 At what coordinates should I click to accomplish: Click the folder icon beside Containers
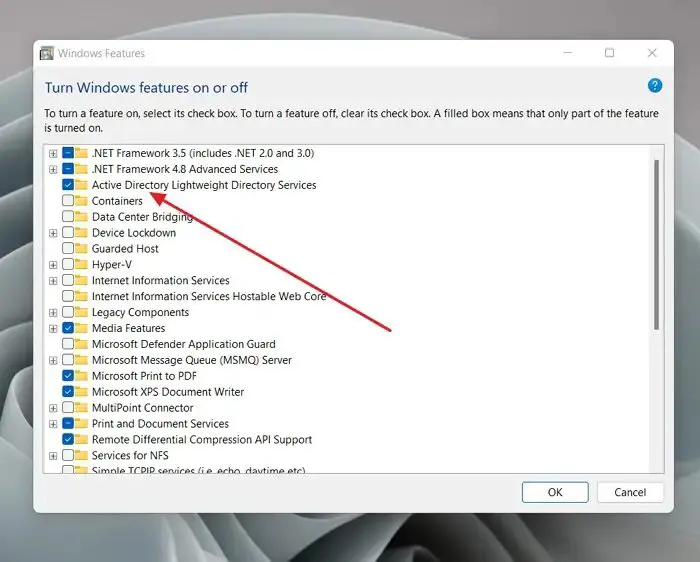[81, 200]
